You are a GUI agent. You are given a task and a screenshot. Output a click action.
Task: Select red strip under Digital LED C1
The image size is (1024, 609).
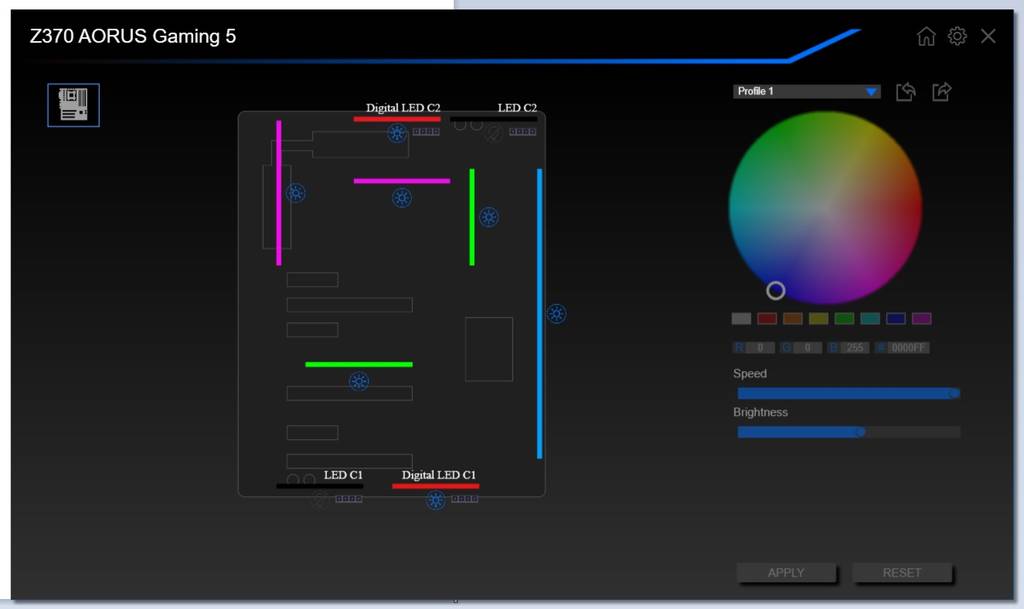436,486
